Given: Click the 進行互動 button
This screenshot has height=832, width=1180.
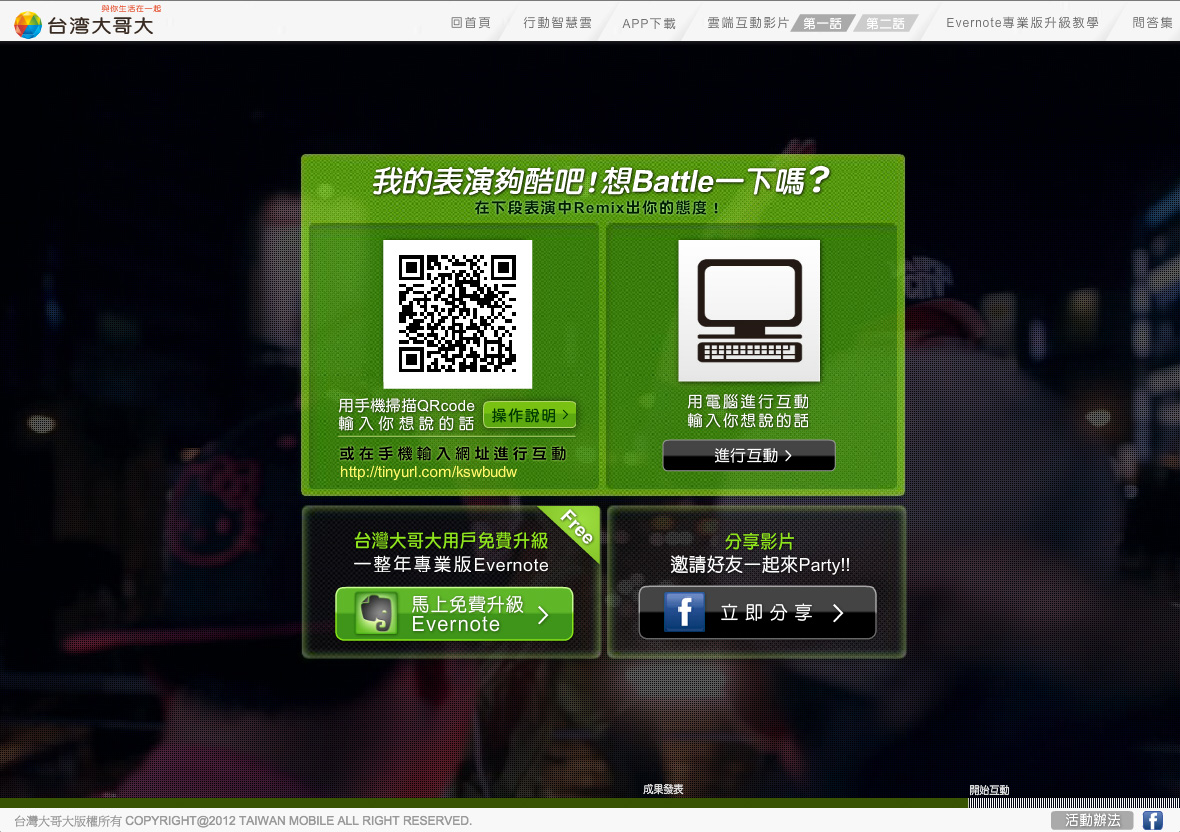Looking at the screenshot, I should coord(749,455).
